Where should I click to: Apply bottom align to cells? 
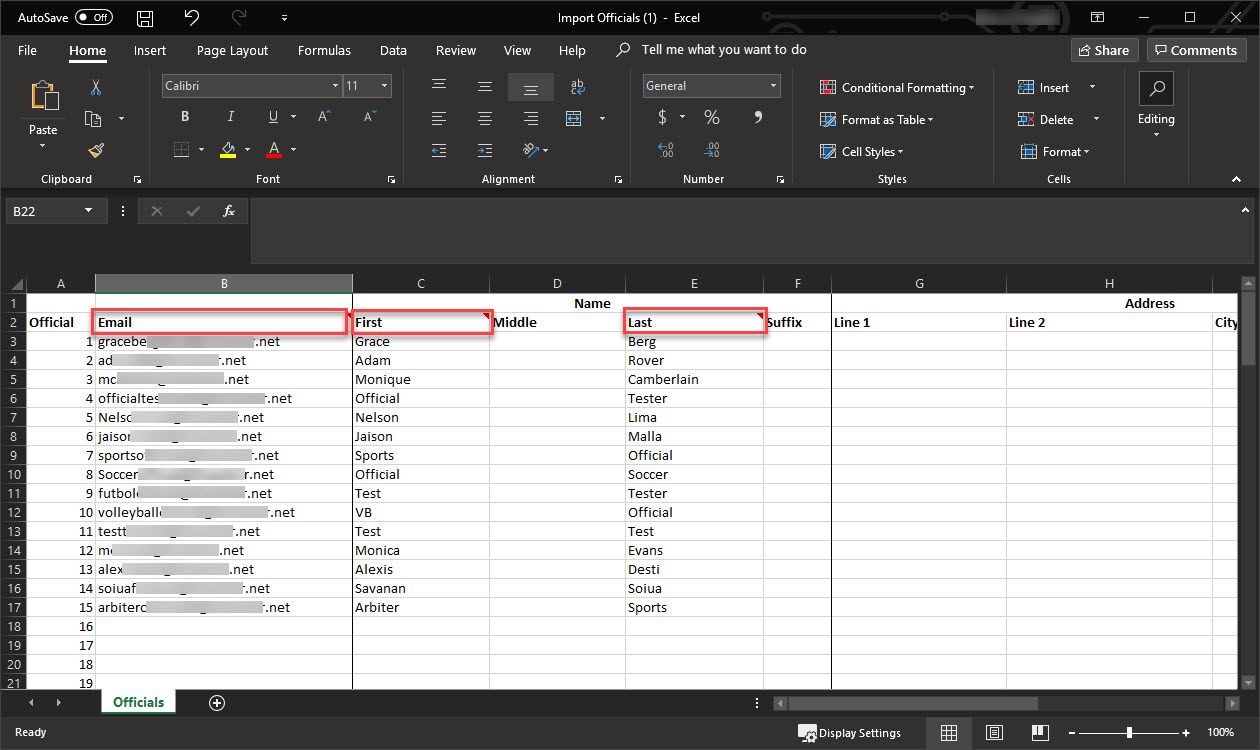coord(531,87)
